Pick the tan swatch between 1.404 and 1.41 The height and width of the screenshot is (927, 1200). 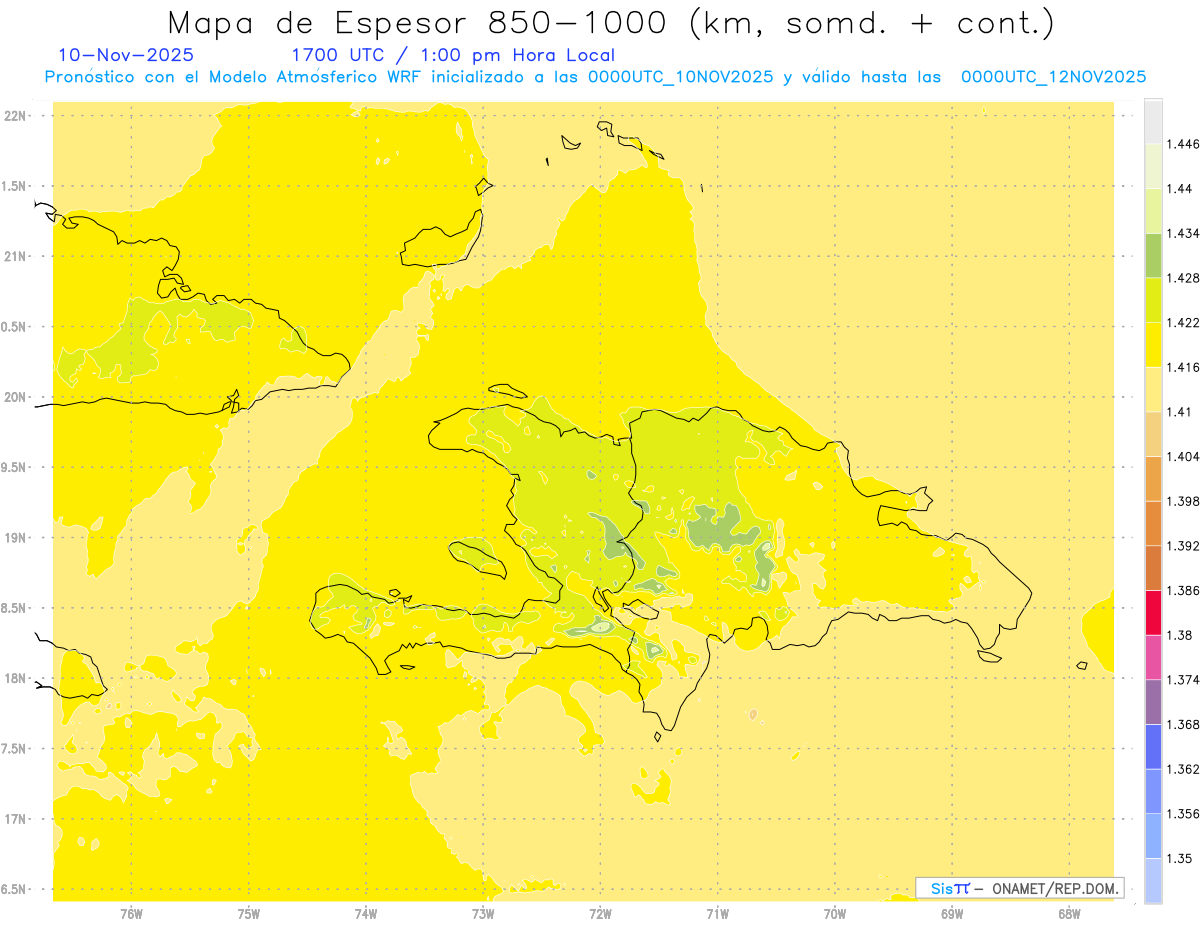[x=1153, y=433]
